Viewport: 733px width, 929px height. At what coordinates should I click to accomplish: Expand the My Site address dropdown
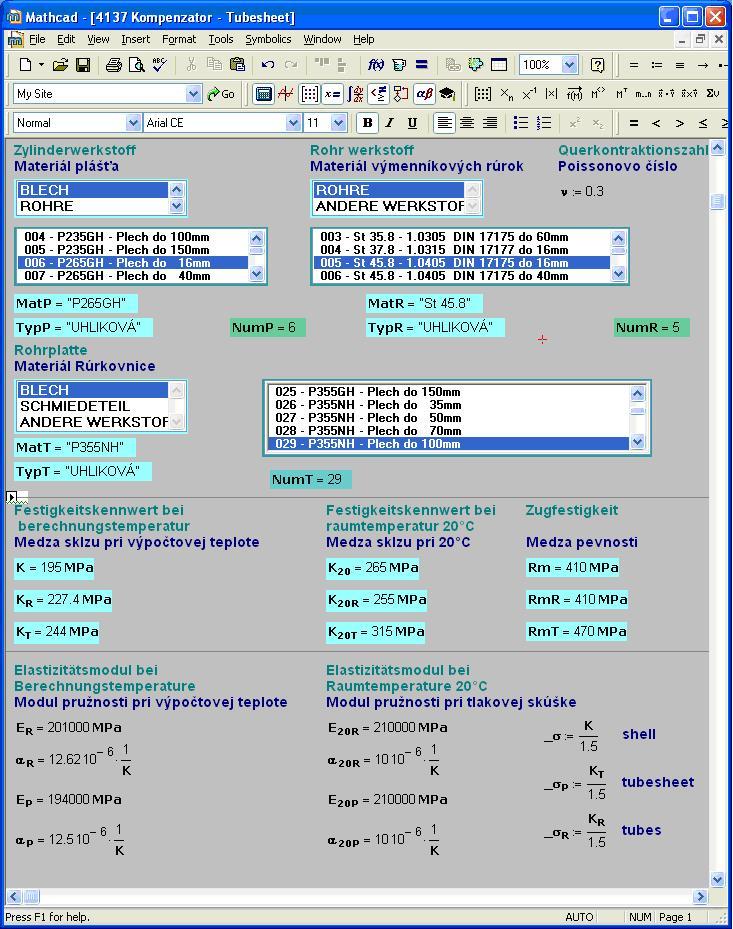tap(193, 94)
